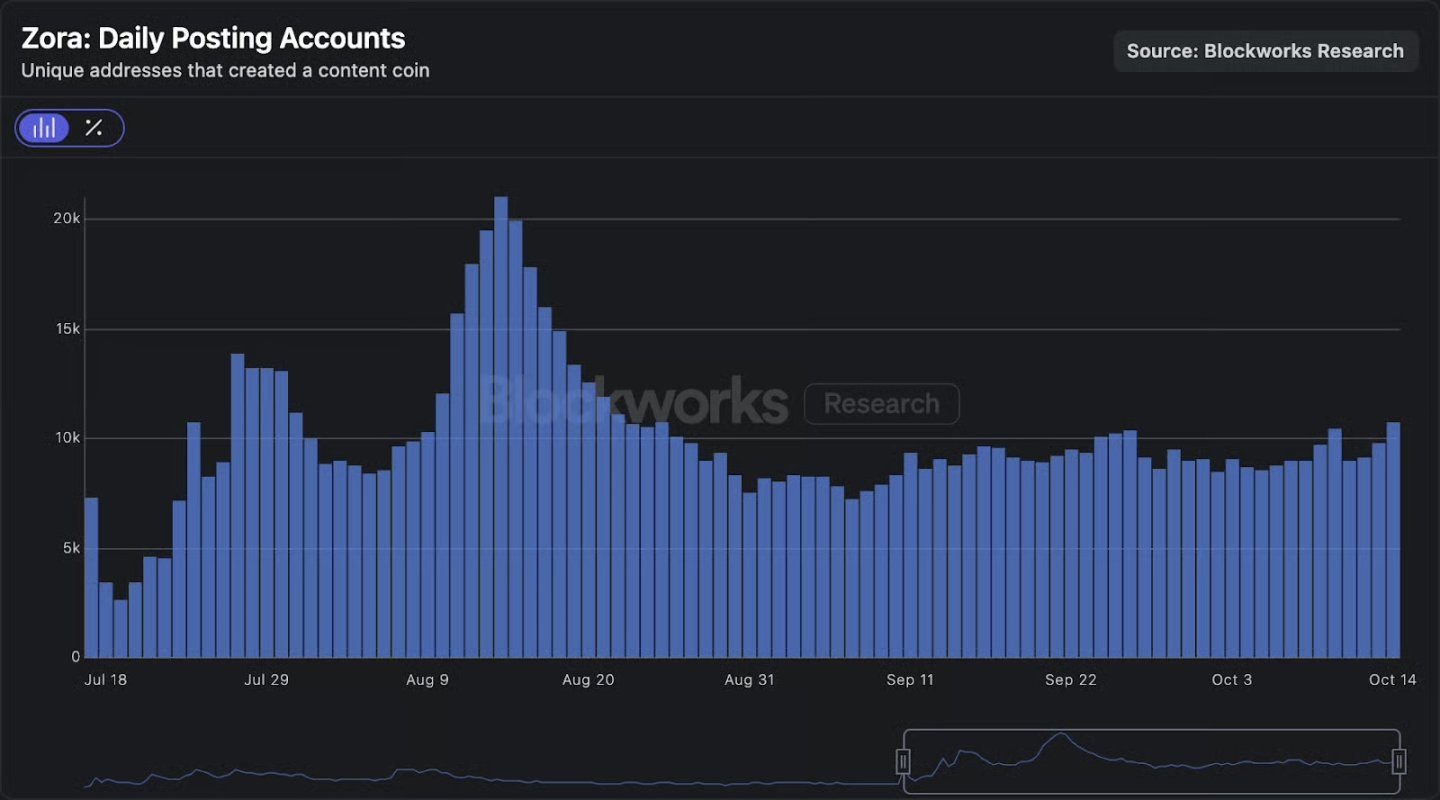
Task: Click the 20k y-axis label
Action: click(68, 219)
